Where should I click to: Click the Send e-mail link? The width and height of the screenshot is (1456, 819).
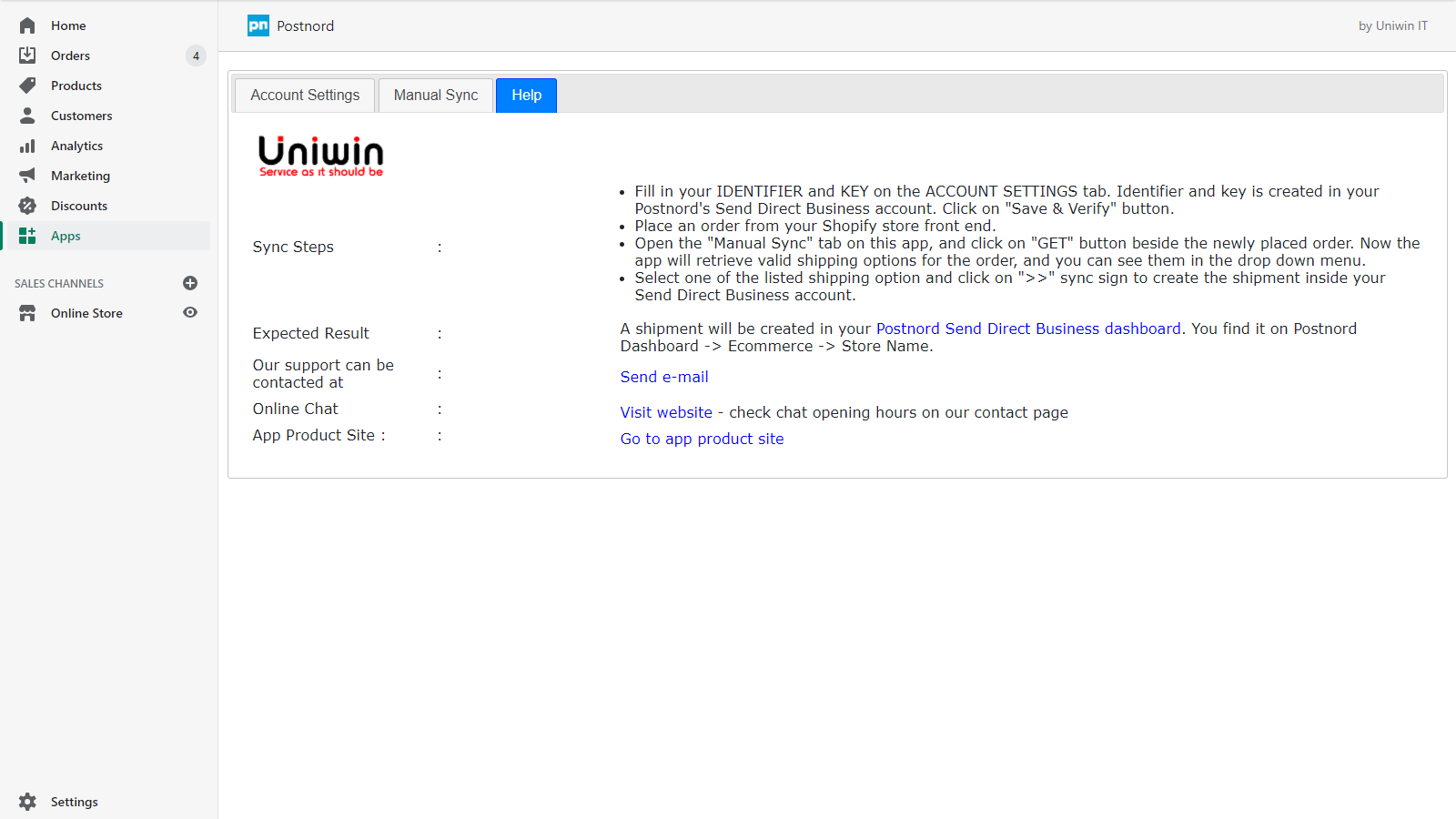664,377
